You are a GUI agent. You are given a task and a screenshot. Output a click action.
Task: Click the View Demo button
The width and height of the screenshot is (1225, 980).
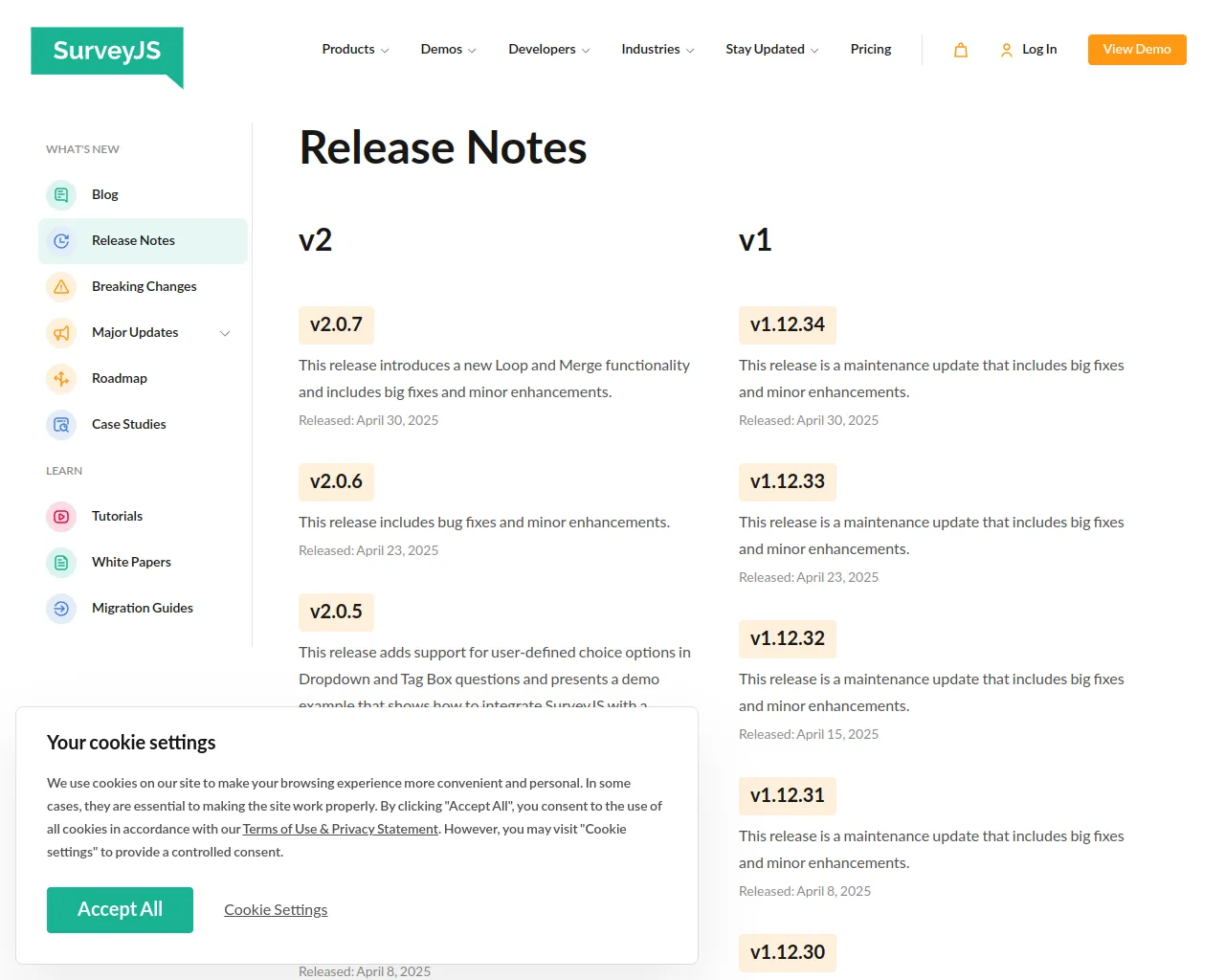[1137, 50]
